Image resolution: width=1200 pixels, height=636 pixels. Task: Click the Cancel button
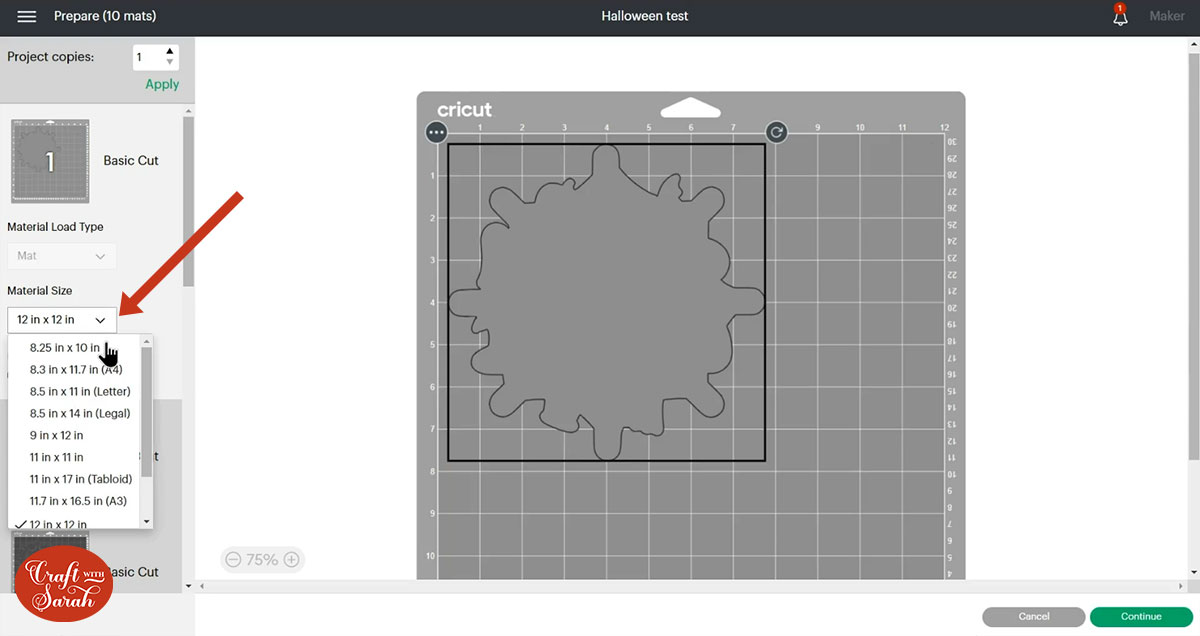[1034, 617]
